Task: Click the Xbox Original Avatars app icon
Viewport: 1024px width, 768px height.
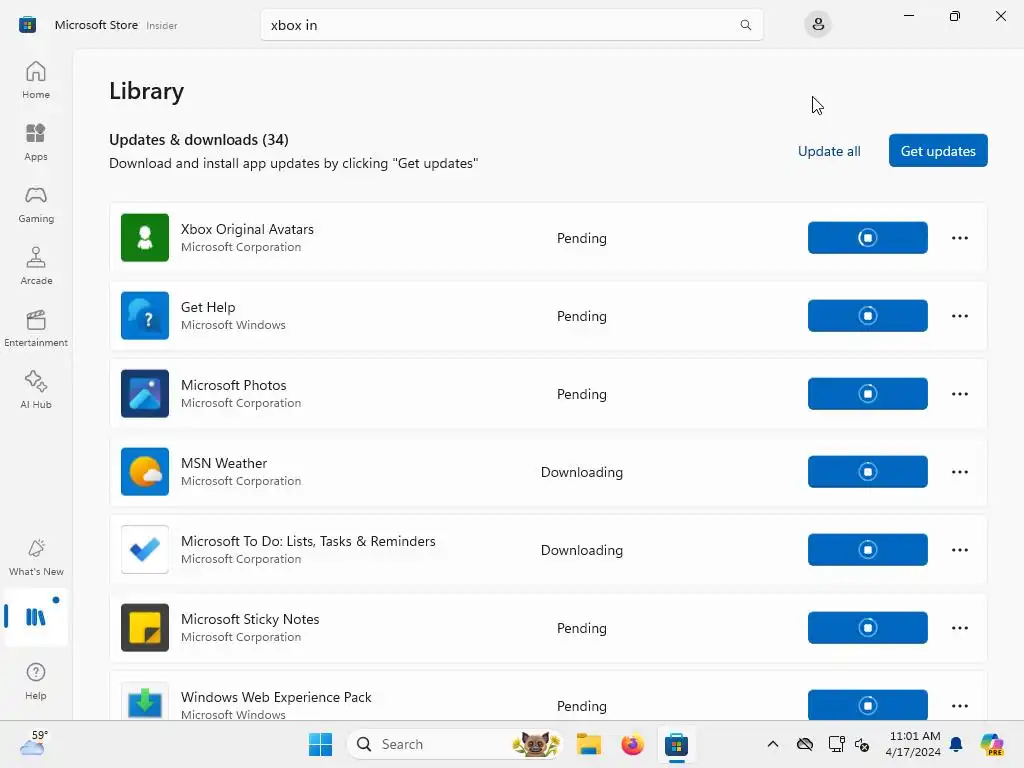Action: pyautogui.click(x=145, y=238)
